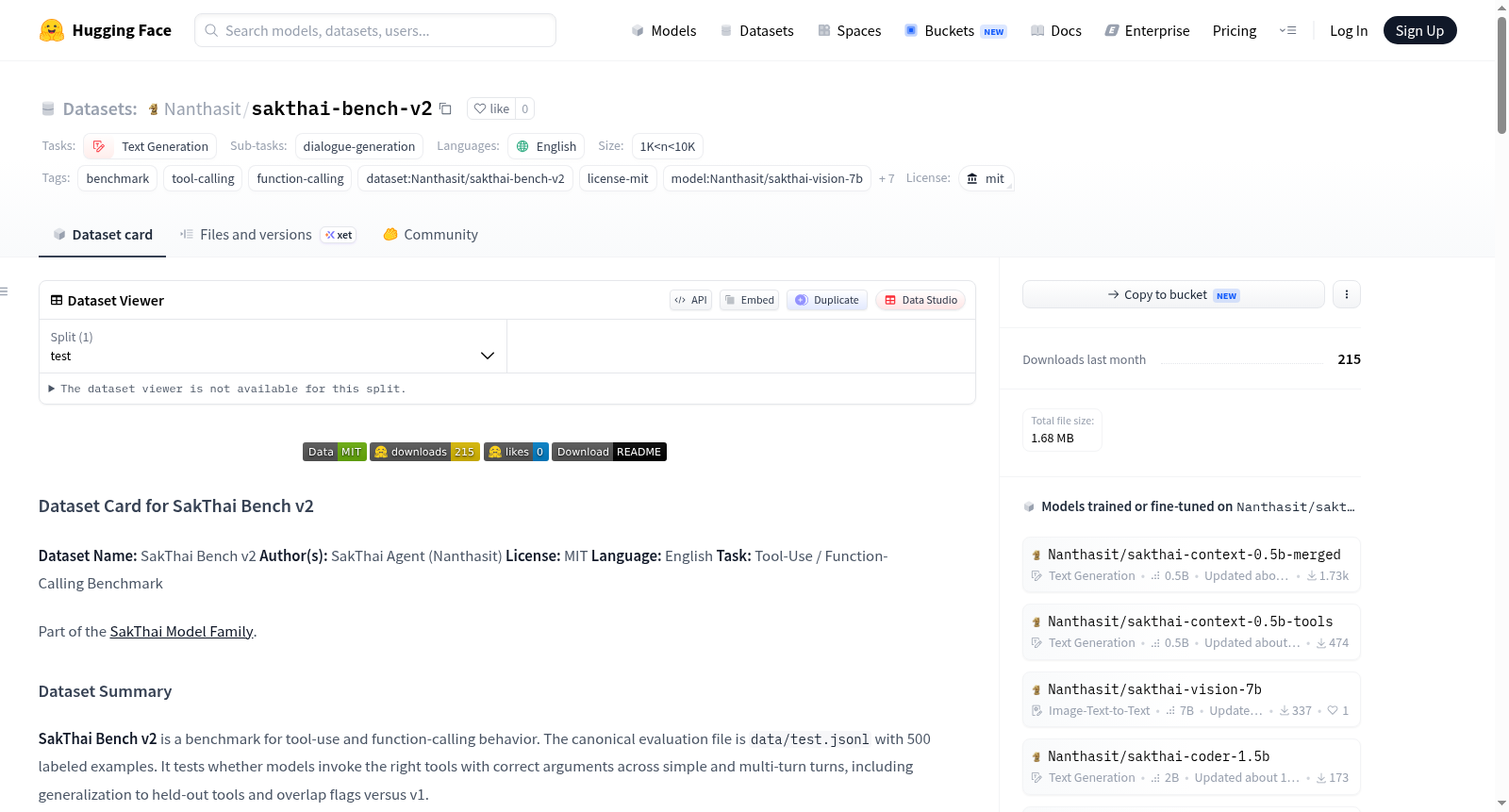Select the benchmark tag
Screen dimensions: 1509x812
coord(118,178)
